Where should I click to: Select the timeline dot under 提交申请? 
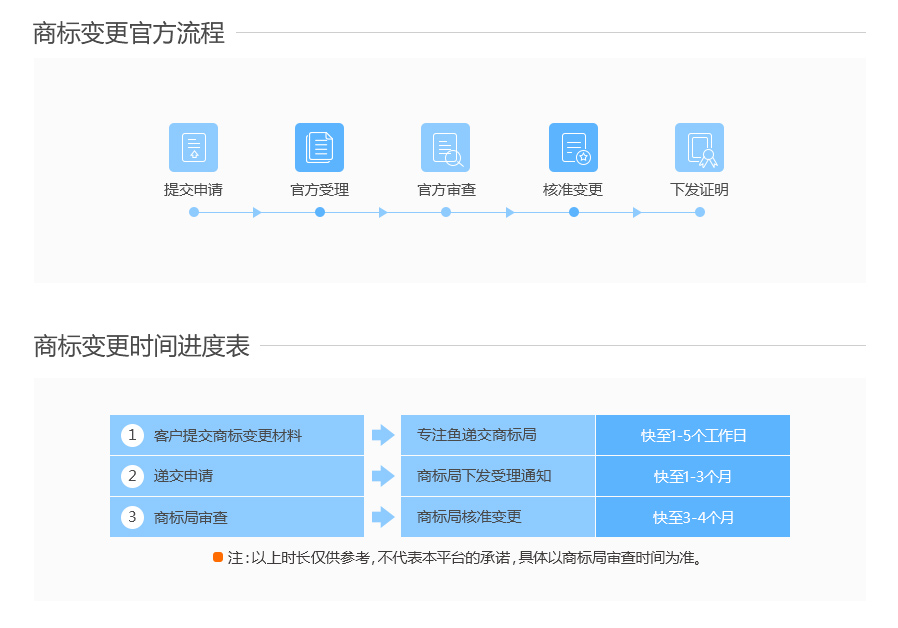pyautogui.click(x=194, y=212)
